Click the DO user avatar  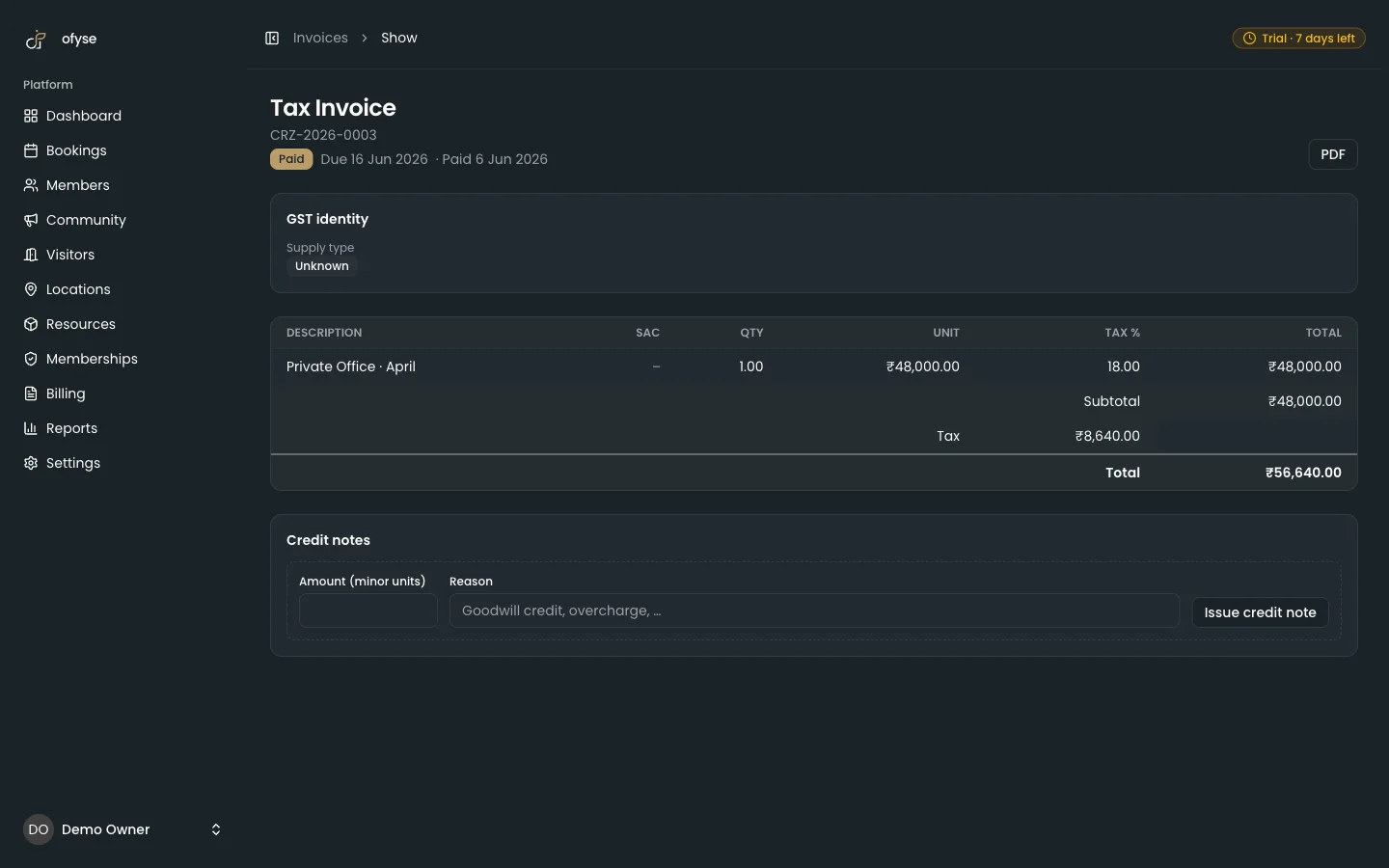(x=39, y=829)
